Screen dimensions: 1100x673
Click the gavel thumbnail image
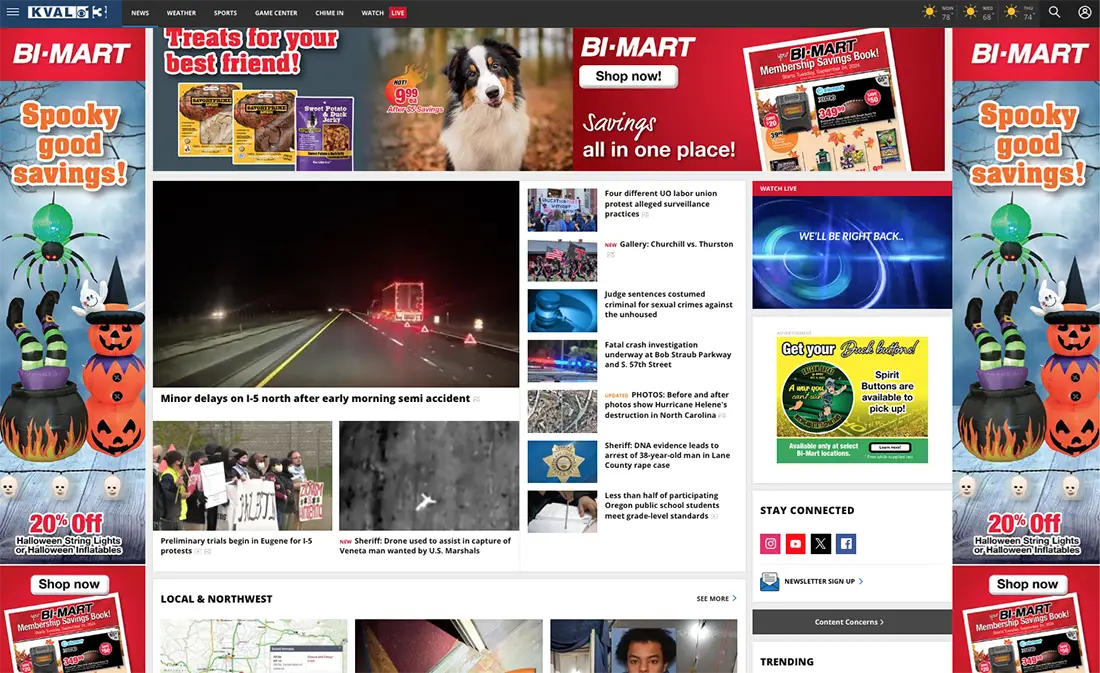(562, 311)
